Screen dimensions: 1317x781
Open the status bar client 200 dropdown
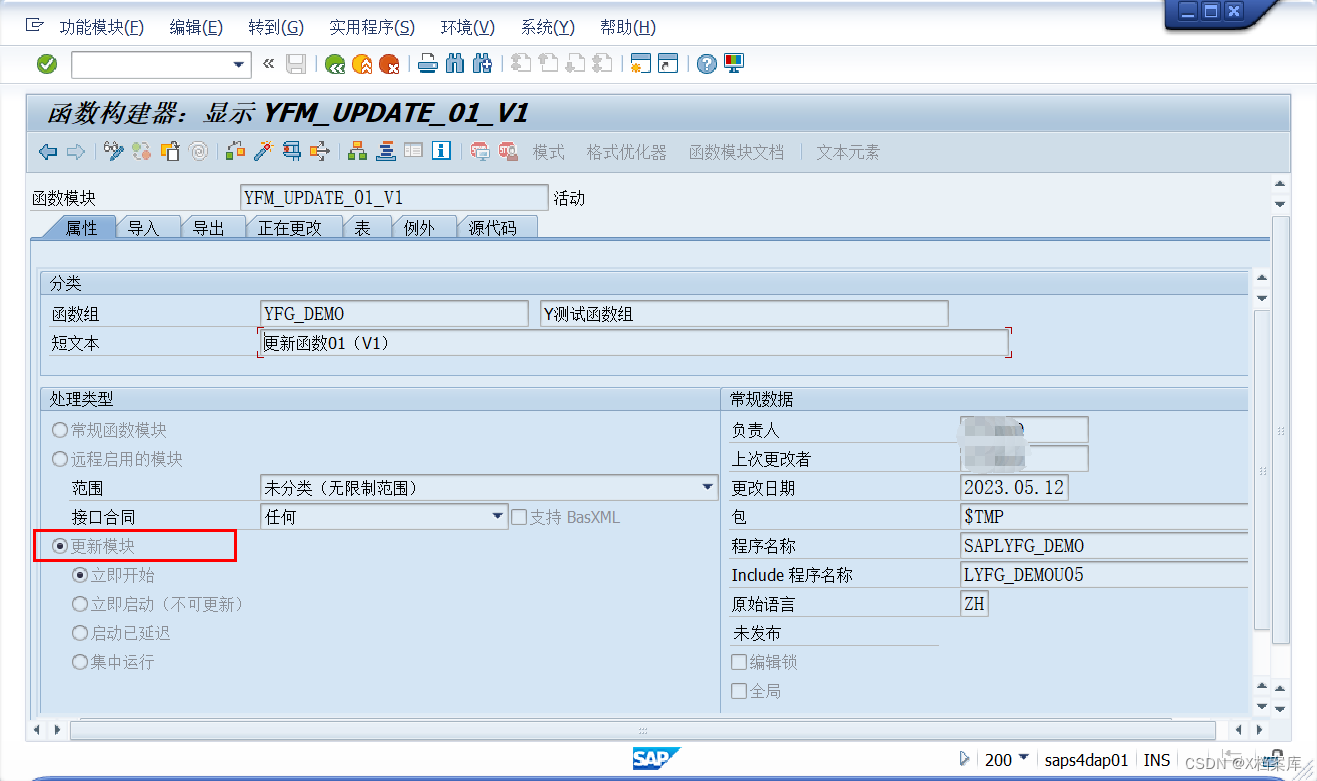pyautogui.click(x=1023, y=758)
